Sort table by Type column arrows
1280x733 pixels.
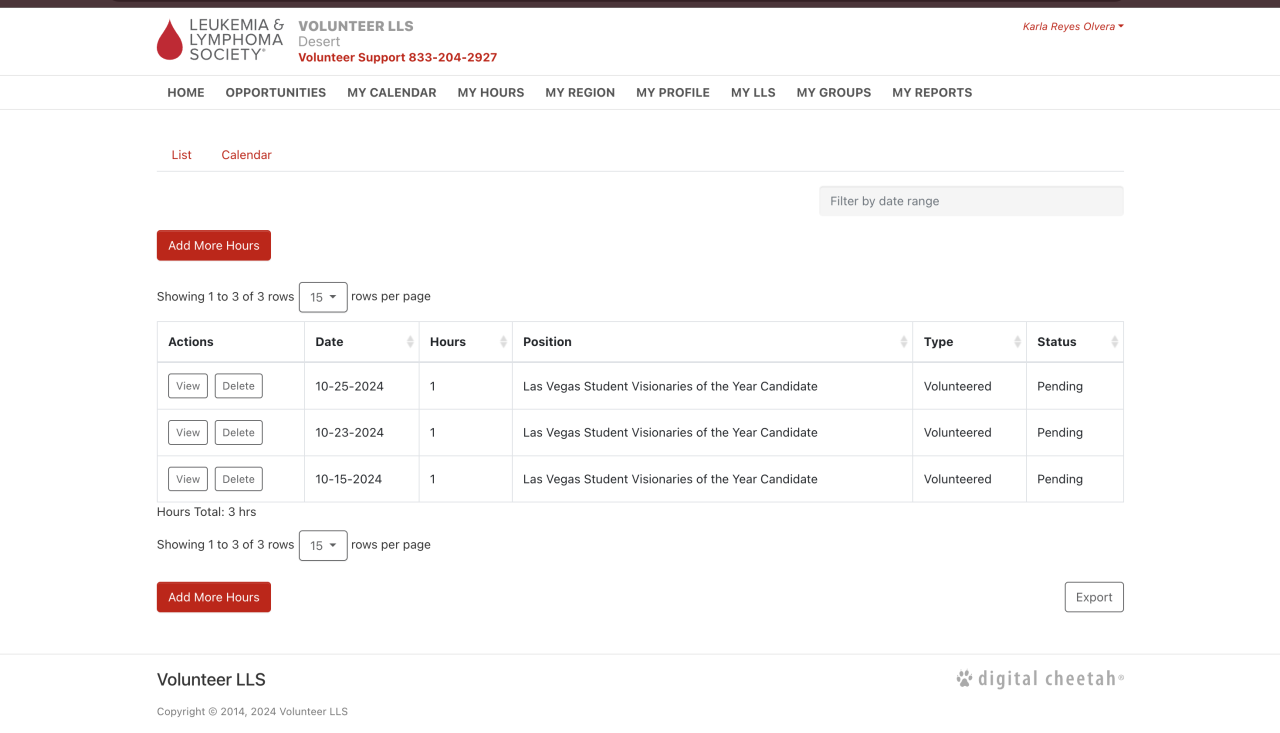point(1017,342)
